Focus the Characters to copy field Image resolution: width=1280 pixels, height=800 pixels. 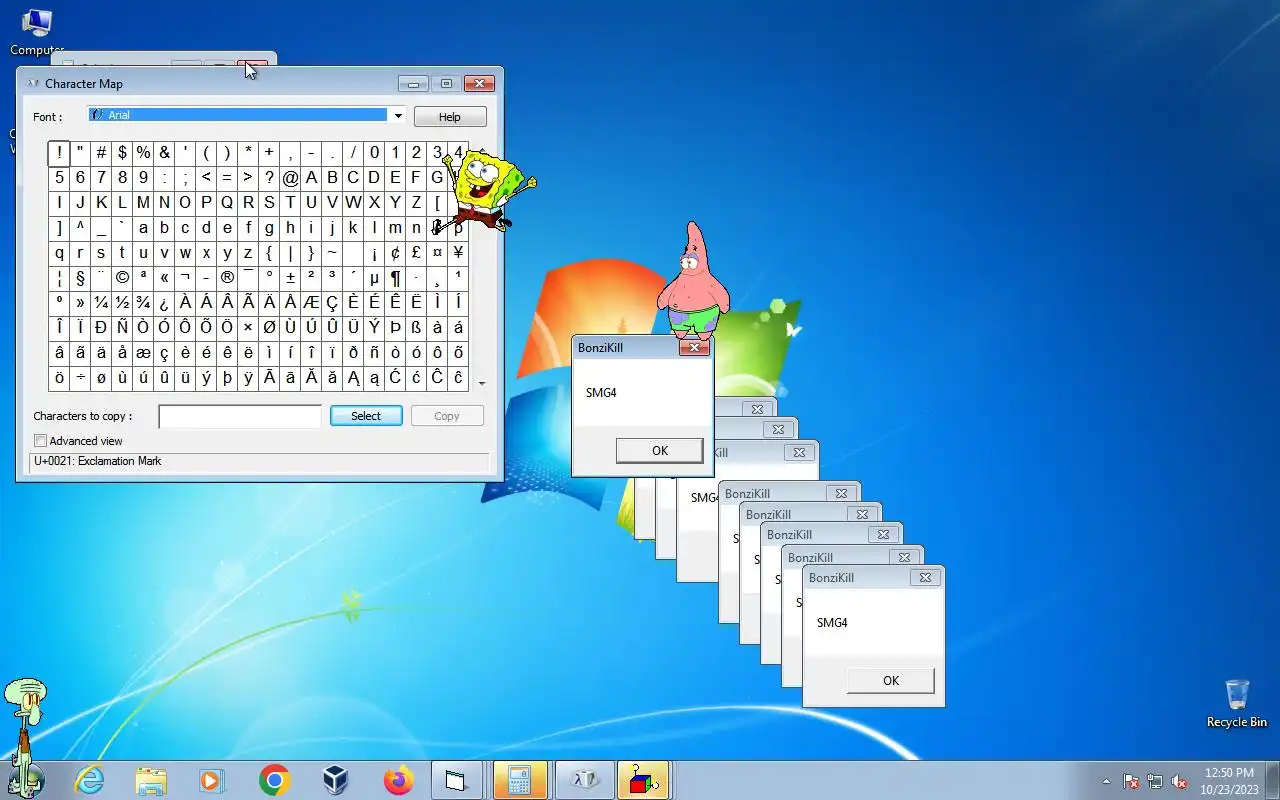point(240,416)
